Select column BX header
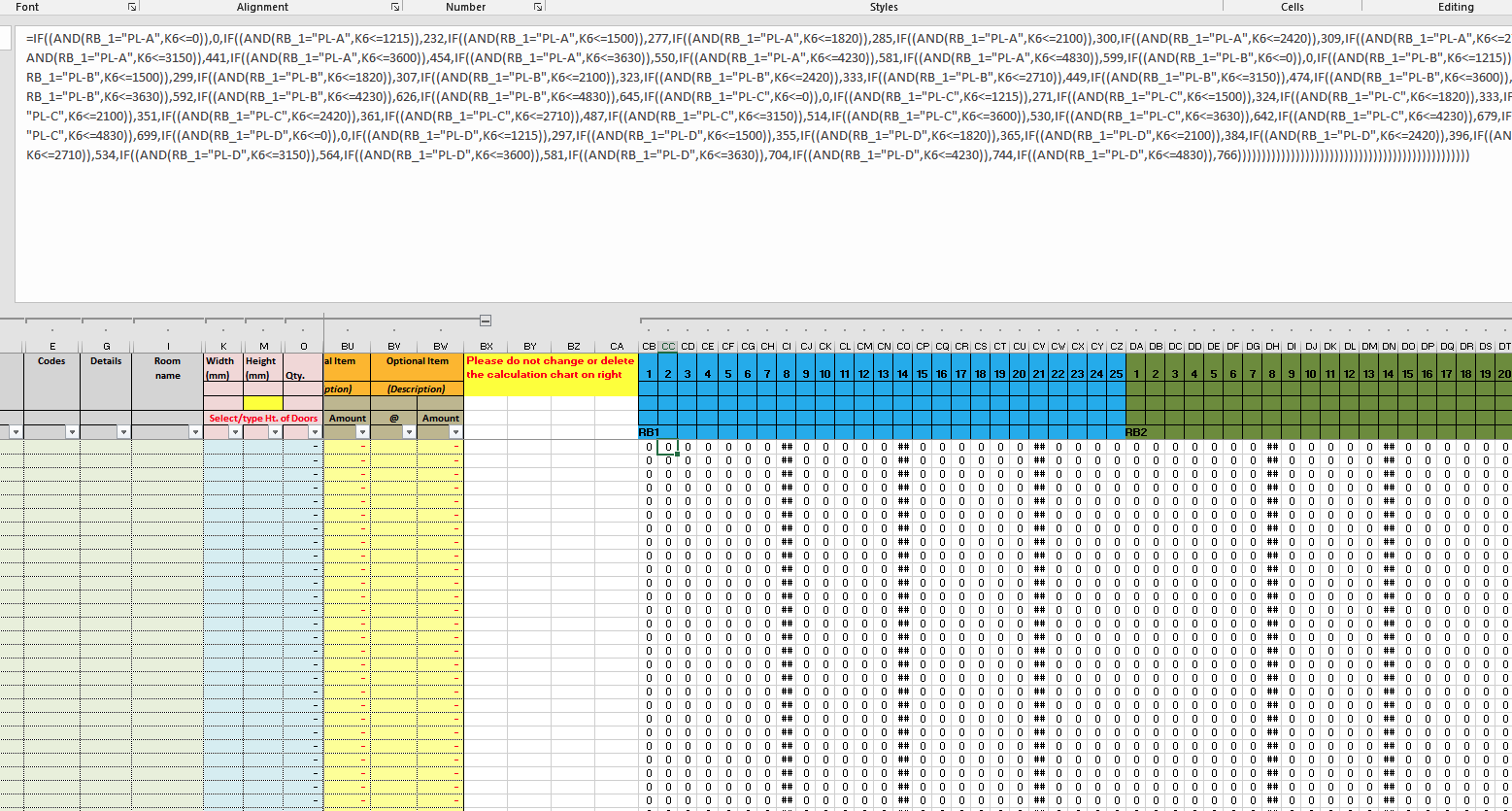 [487, 346]
